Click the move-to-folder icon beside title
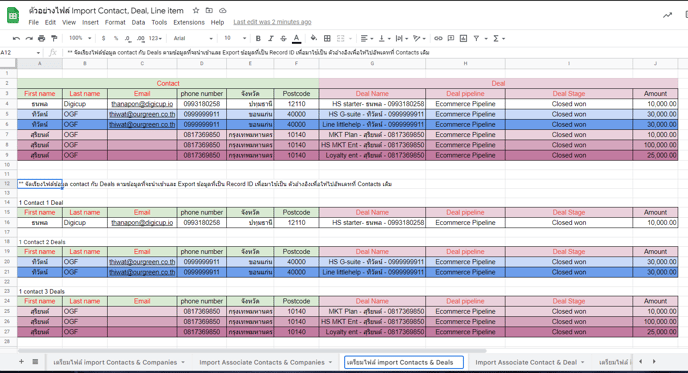Viewport: 688px width, 373px height. [209, 10]
